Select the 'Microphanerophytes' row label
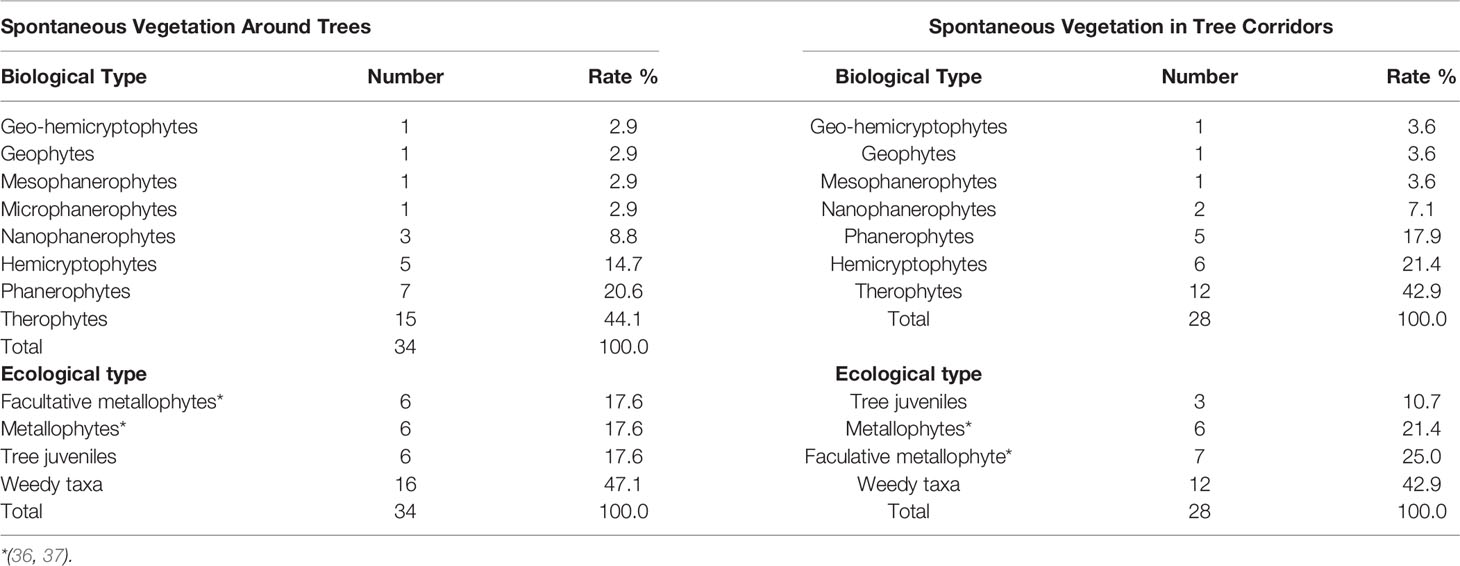Viewport: 1460px width, 566px height. 88,209
